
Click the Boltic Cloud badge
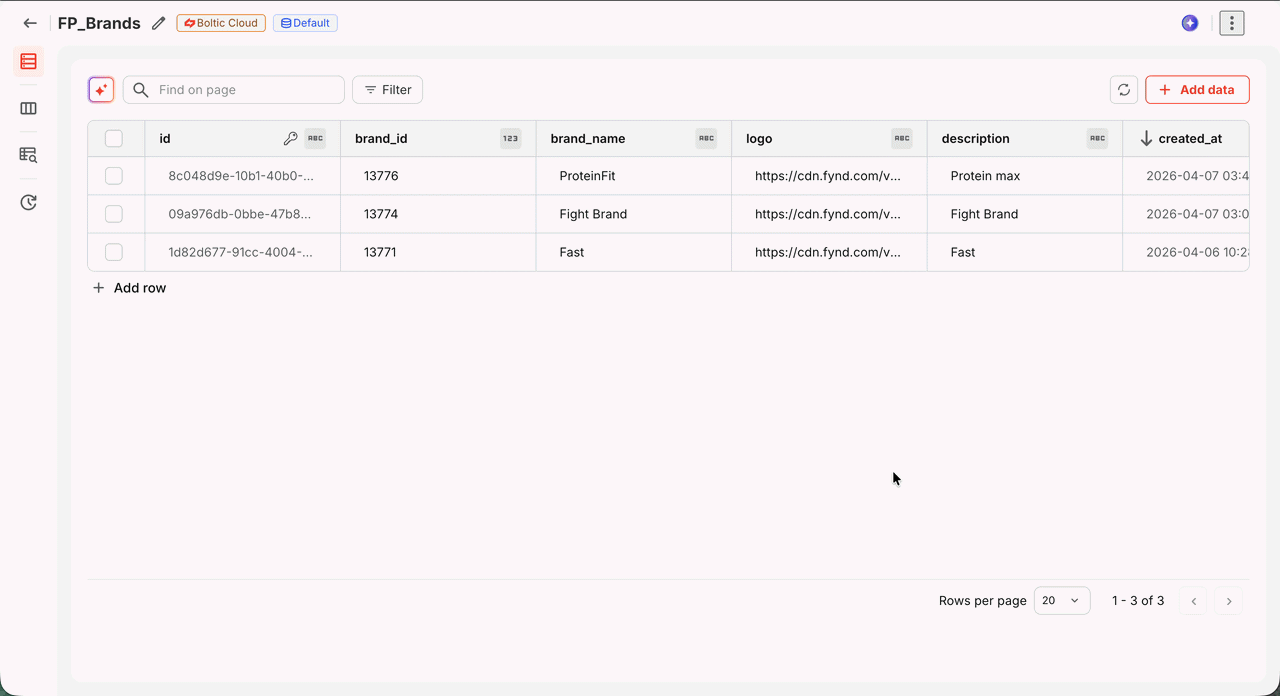221,23
